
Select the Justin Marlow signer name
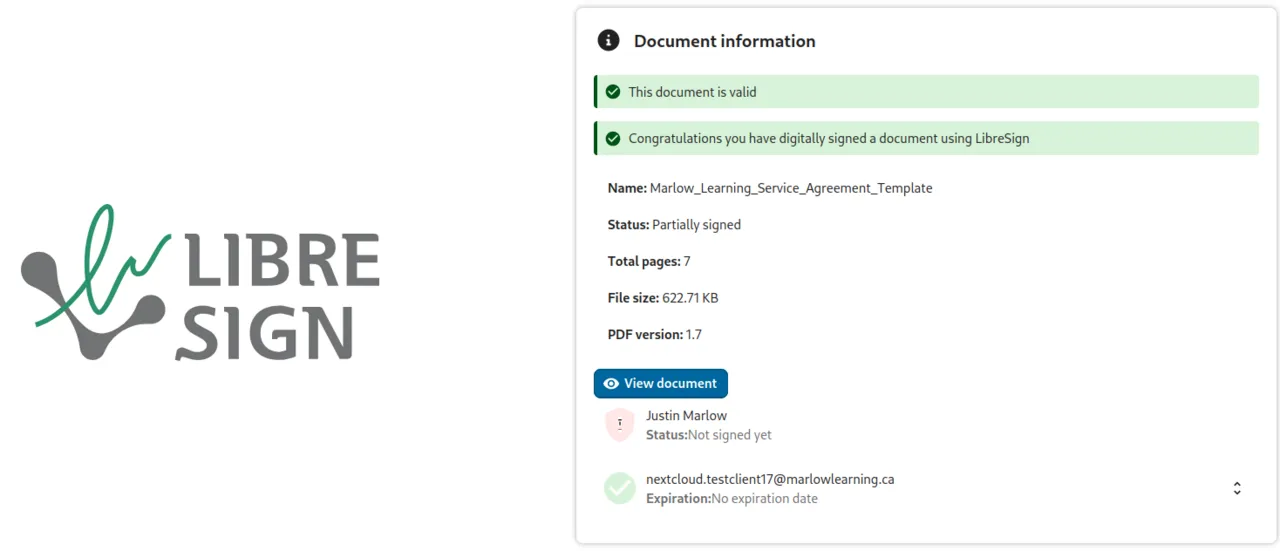point(686,415)
